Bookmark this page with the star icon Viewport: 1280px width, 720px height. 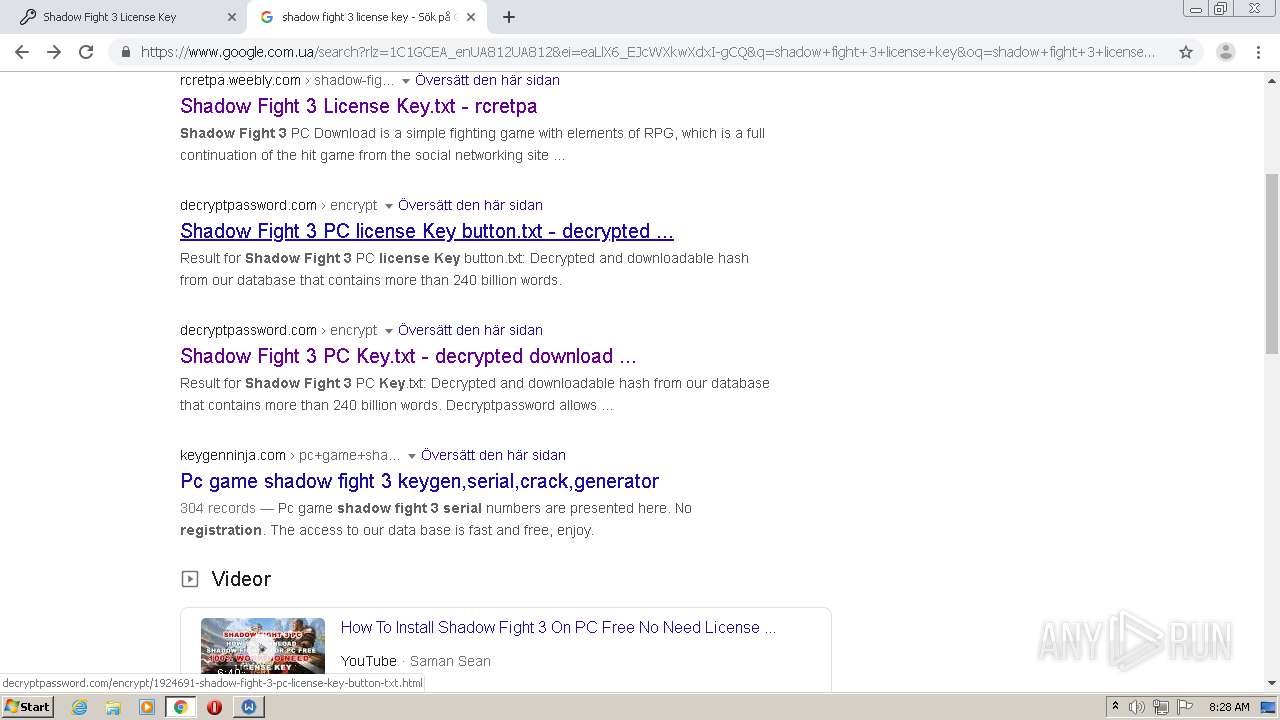(1186, 52)
